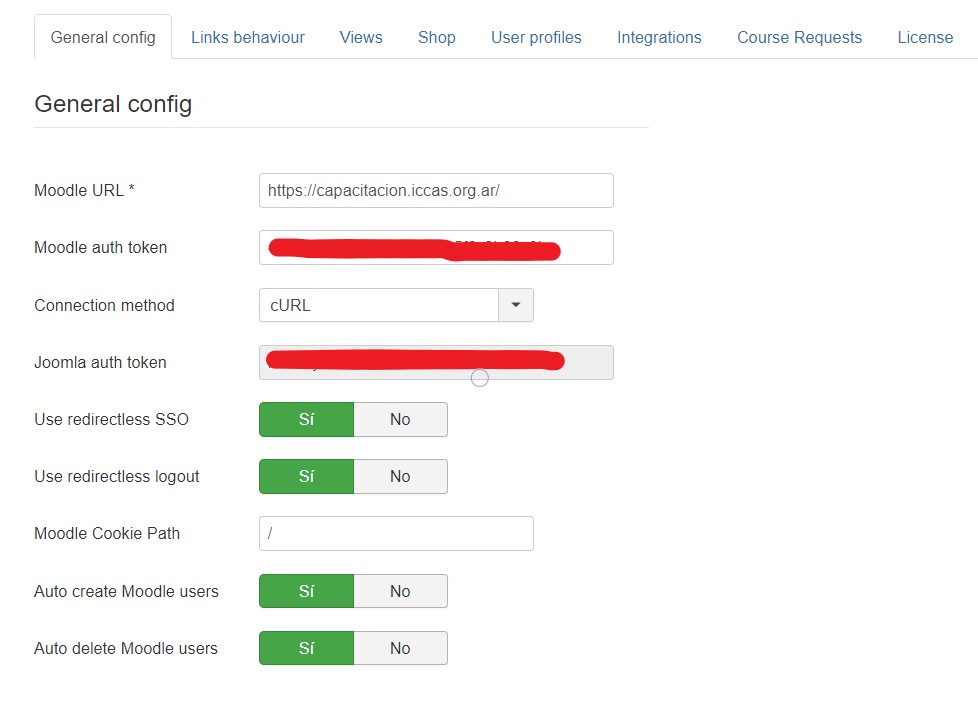Enable Sí for Use redirectless SSO
Image resolution: width=978 pixels, height=705 pixels.
click(x=306, y=419)
